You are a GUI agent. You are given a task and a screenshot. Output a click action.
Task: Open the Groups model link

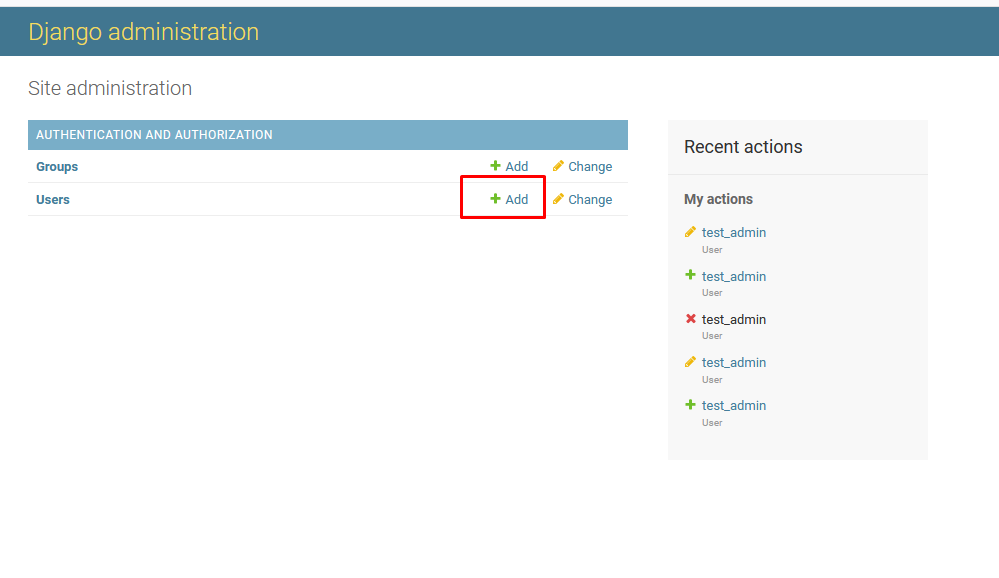click(57, 166)
